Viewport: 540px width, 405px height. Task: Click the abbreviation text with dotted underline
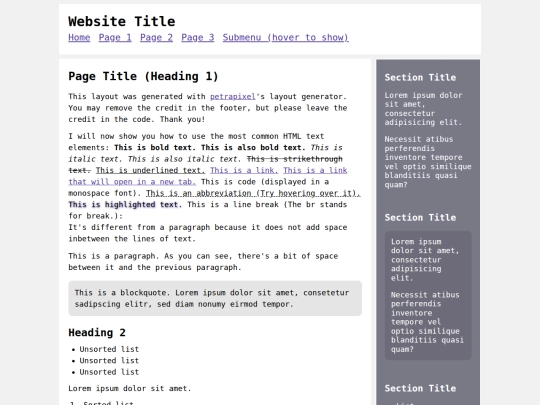click(x=253, y=193)
